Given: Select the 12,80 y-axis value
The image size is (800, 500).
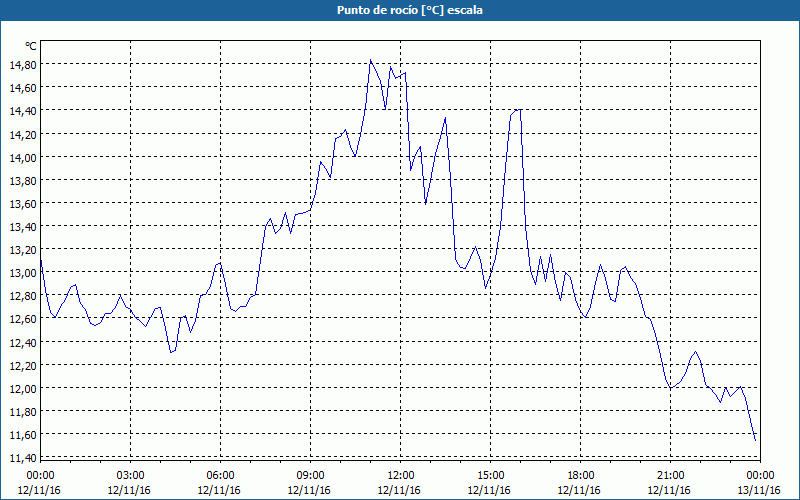Looking at the screenshot, I should 22,295.
